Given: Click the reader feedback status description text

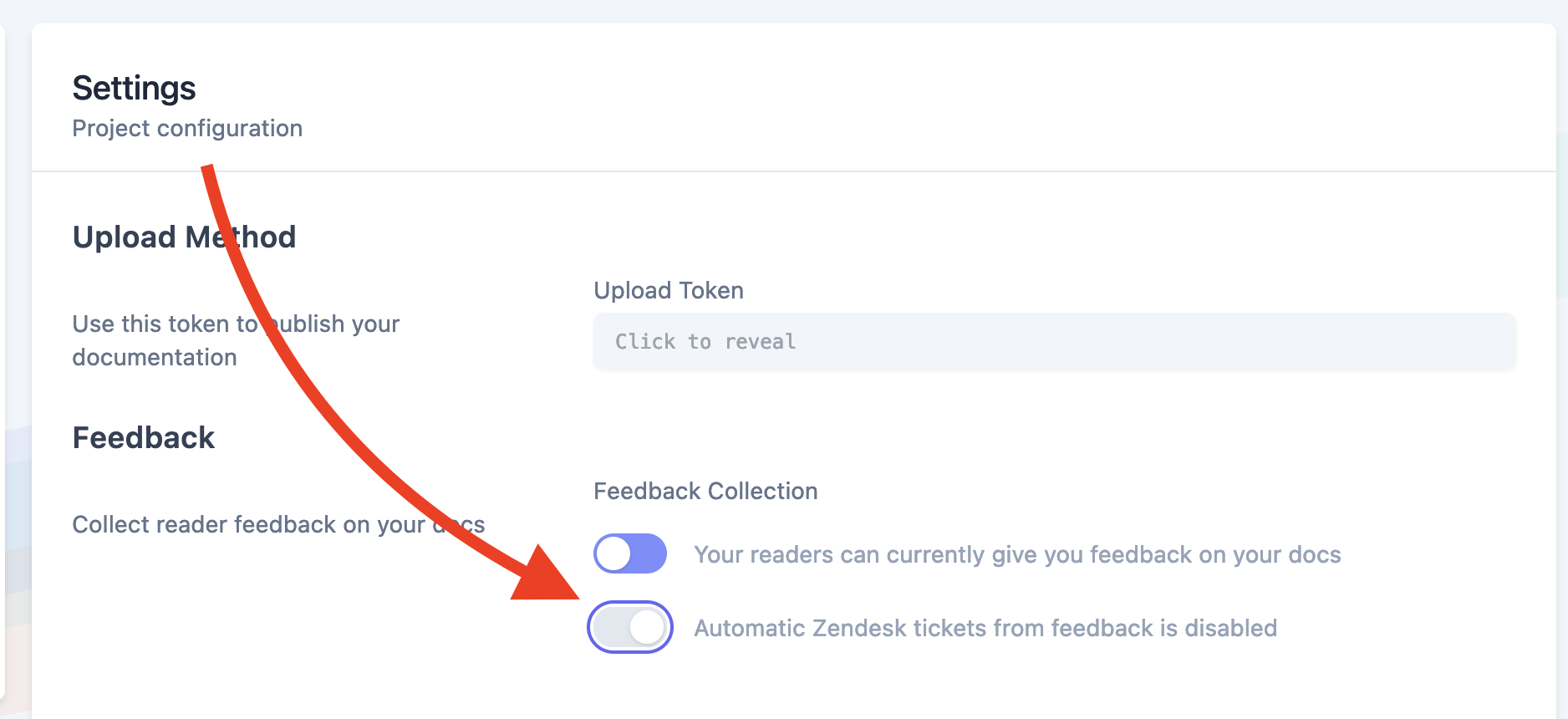Looking at the screenshot, I should point(1016,553).
